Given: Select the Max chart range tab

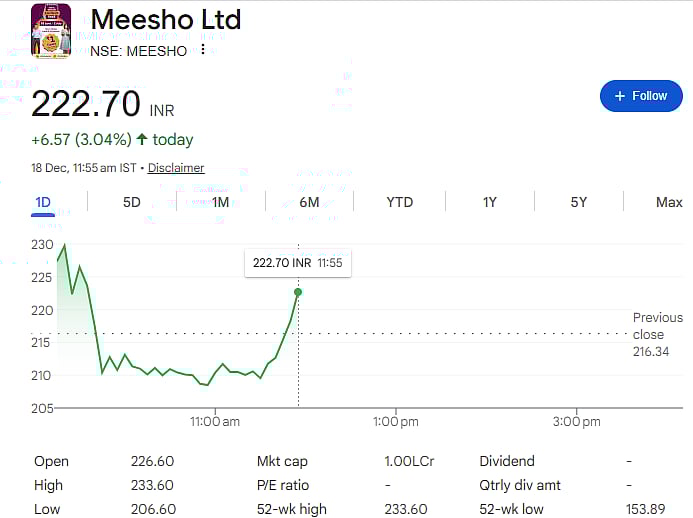Looking at the screenshot, I should [668, 202].
